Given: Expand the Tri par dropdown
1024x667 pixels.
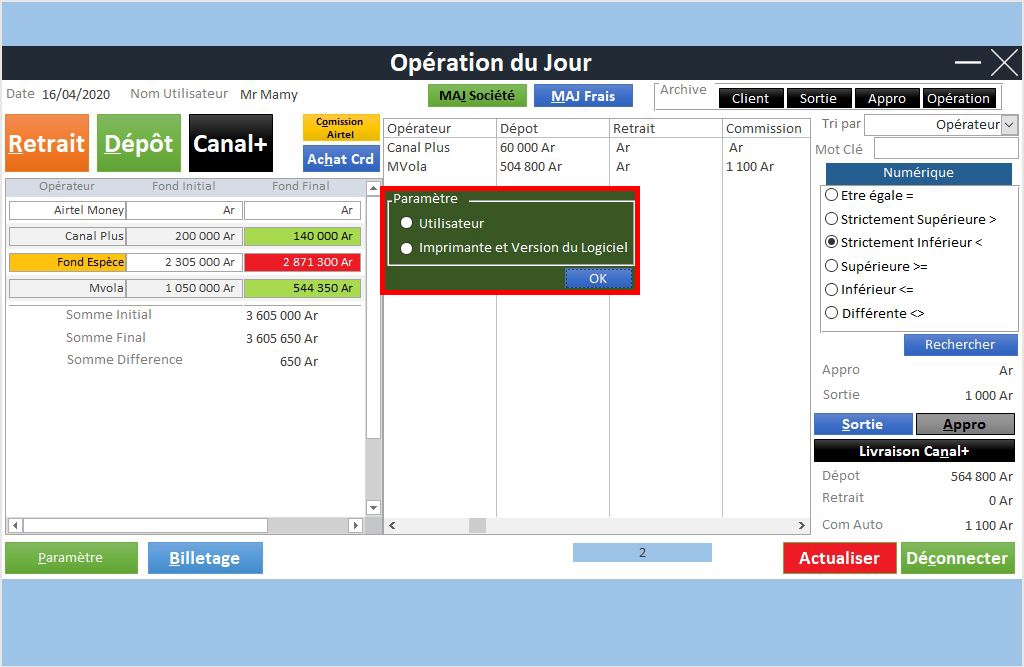Looking at the screenshot, I should click(x=1008, y=125).
